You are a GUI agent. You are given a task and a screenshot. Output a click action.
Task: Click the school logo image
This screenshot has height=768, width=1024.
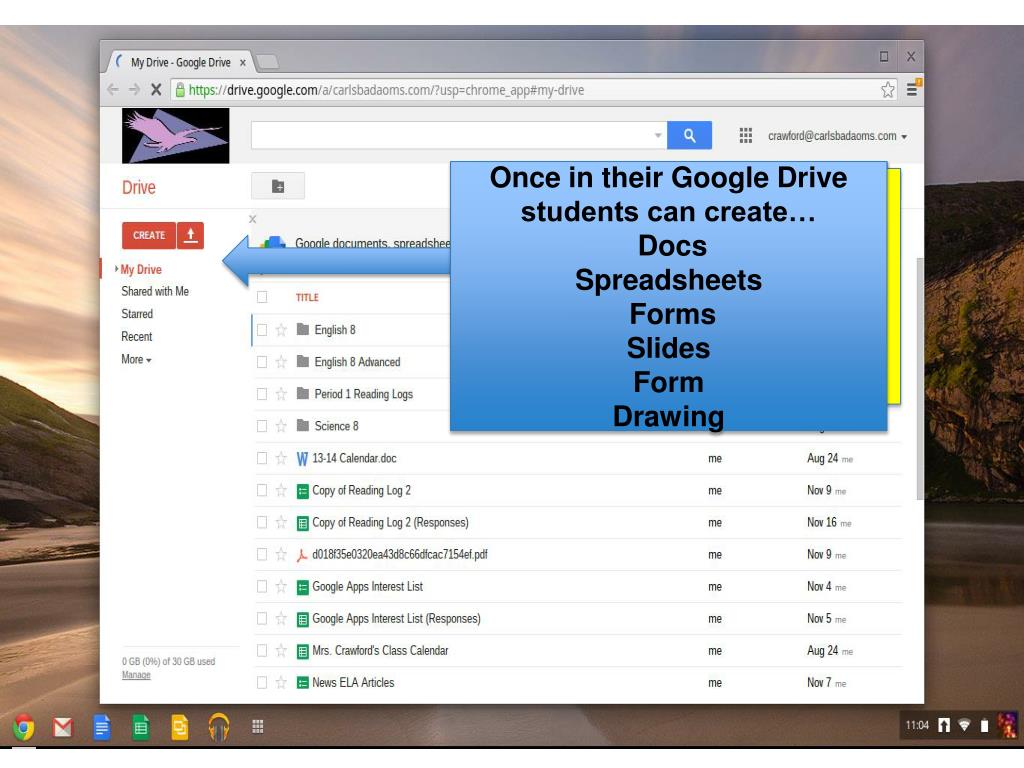(x=176, y=136)
